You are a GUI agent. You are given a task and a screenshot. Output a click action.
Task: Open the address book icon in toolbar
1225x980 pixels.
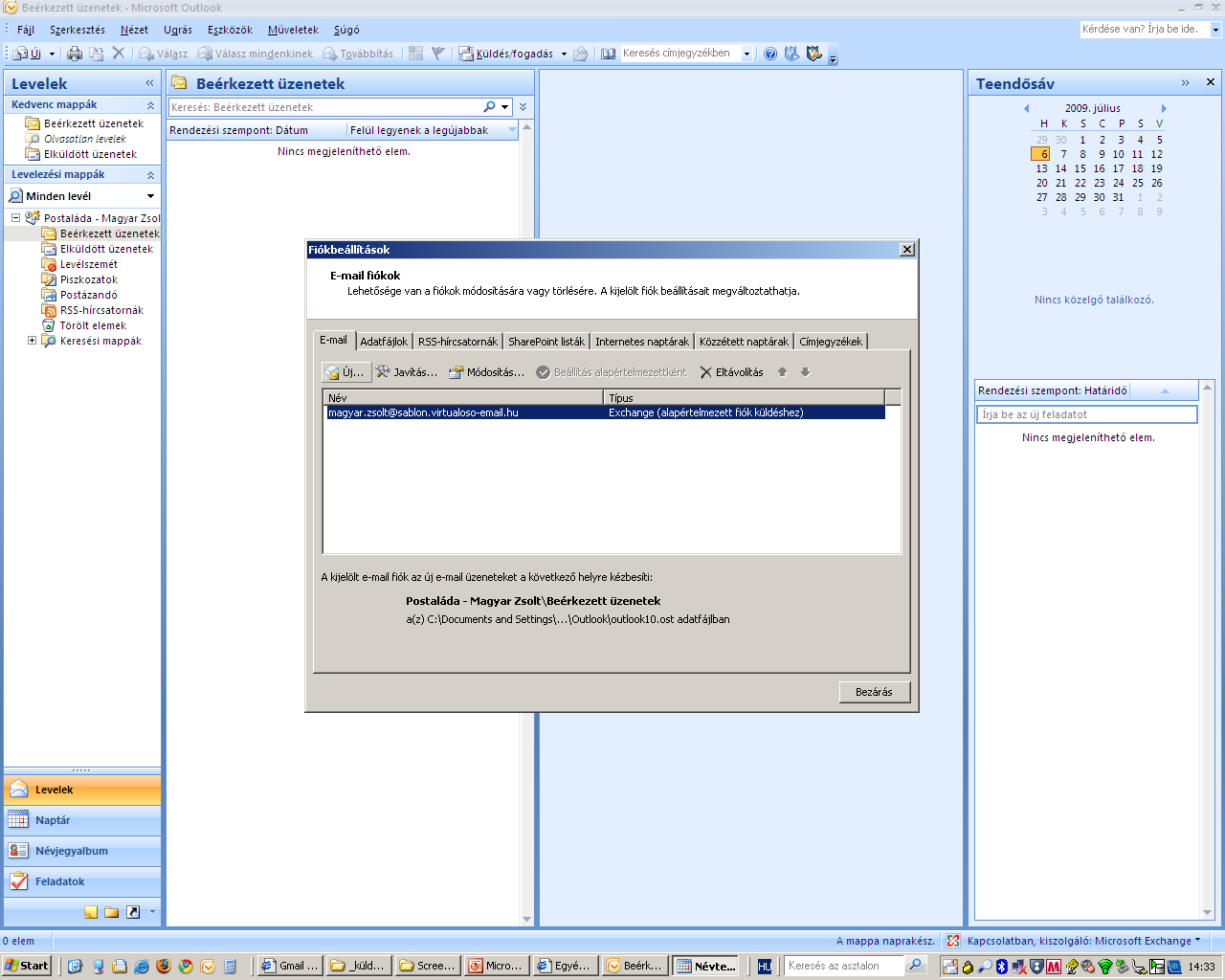(608, 54)
